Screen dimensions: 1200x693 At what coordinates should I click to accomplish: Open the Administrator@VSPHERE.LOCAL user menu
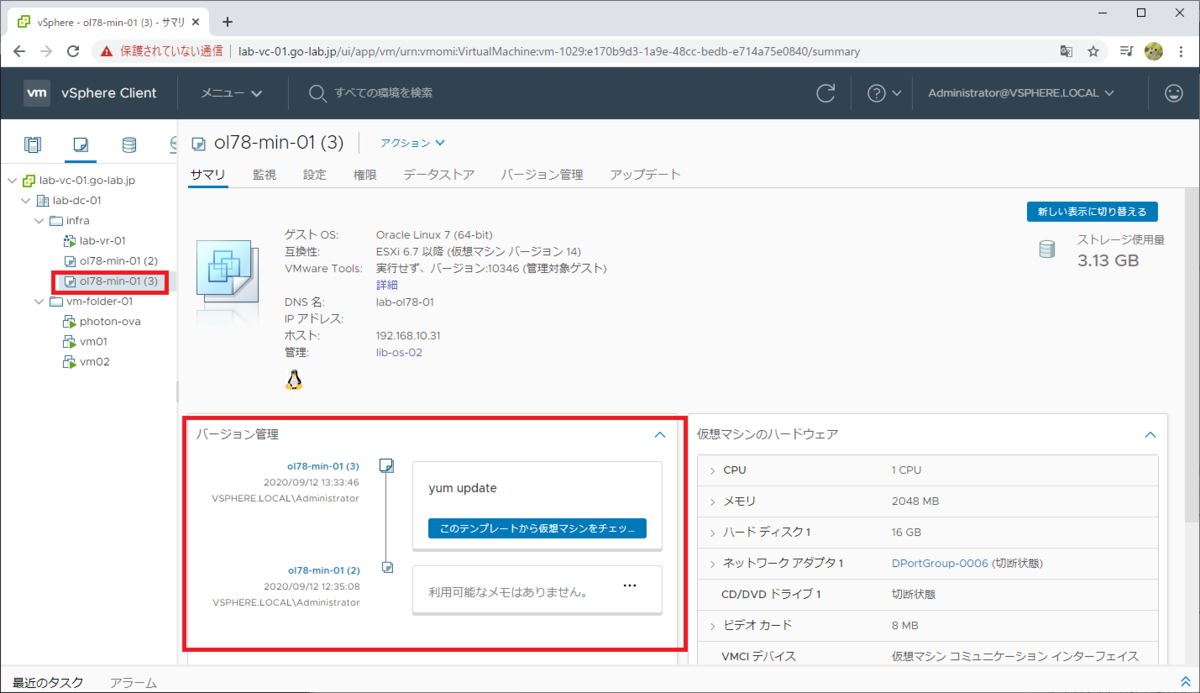[x=1020, y=93]
